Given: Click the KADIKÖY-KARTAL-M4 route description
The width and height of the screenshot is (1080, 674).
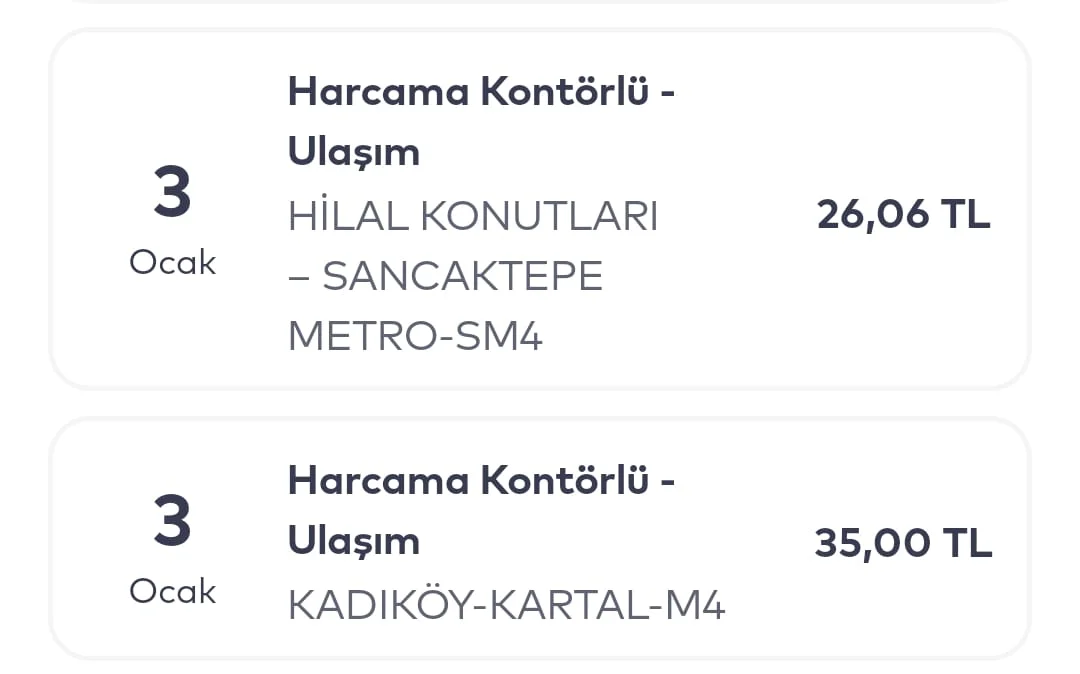Looking at the screenshot, I should [x=506, y=605].
